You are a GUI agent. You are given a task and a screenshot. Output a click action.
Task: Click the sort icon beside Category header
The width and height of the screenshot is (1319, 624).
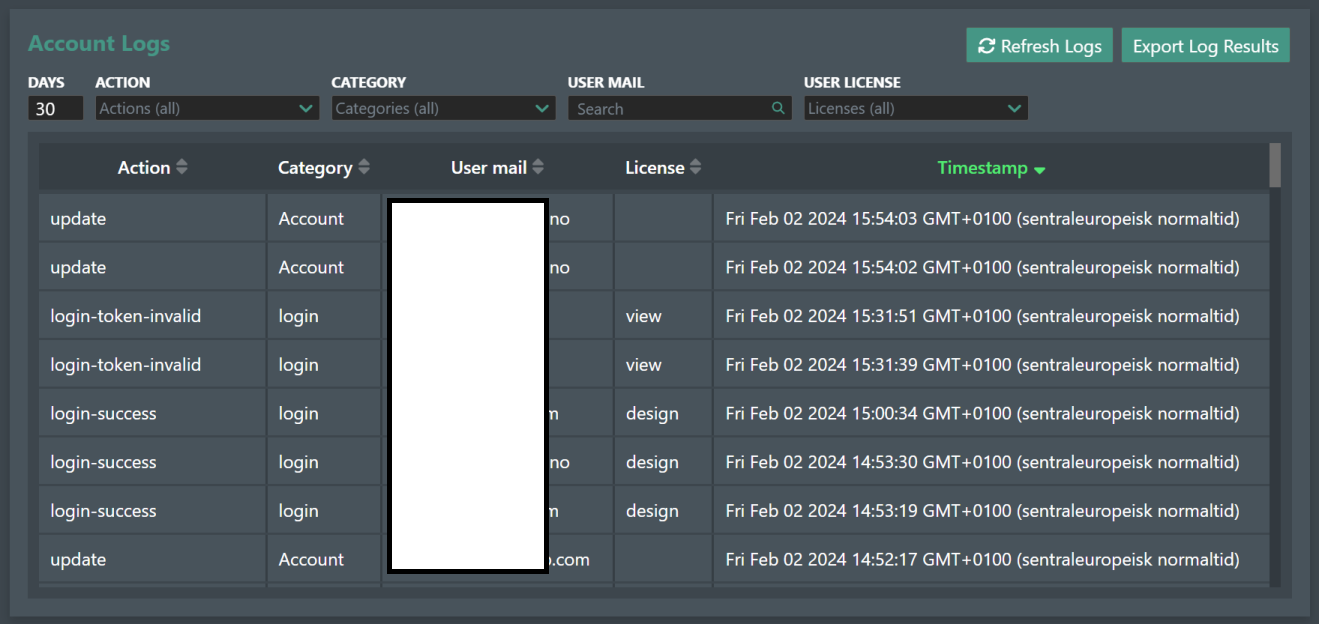(x=364, y=168)
